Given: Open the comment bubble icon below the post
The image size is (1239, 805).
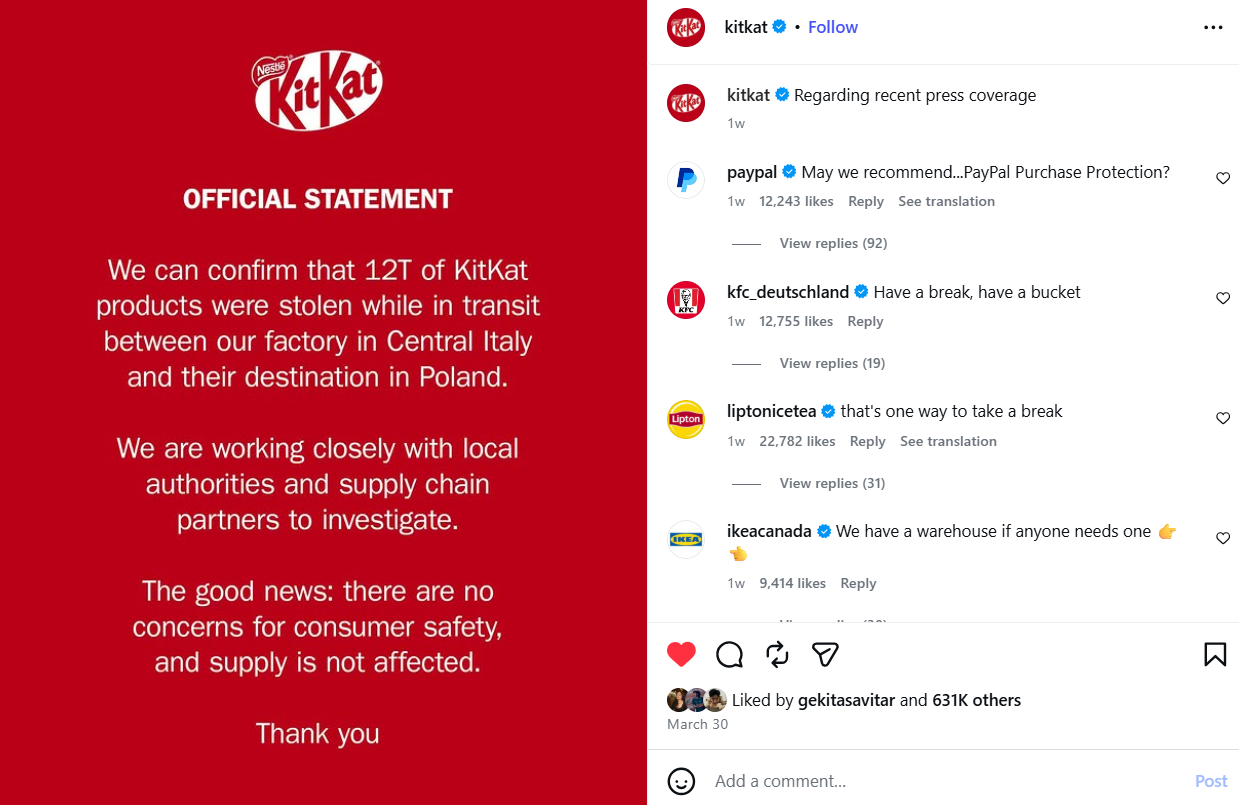Looking at the screenshot, I should 729,653.
